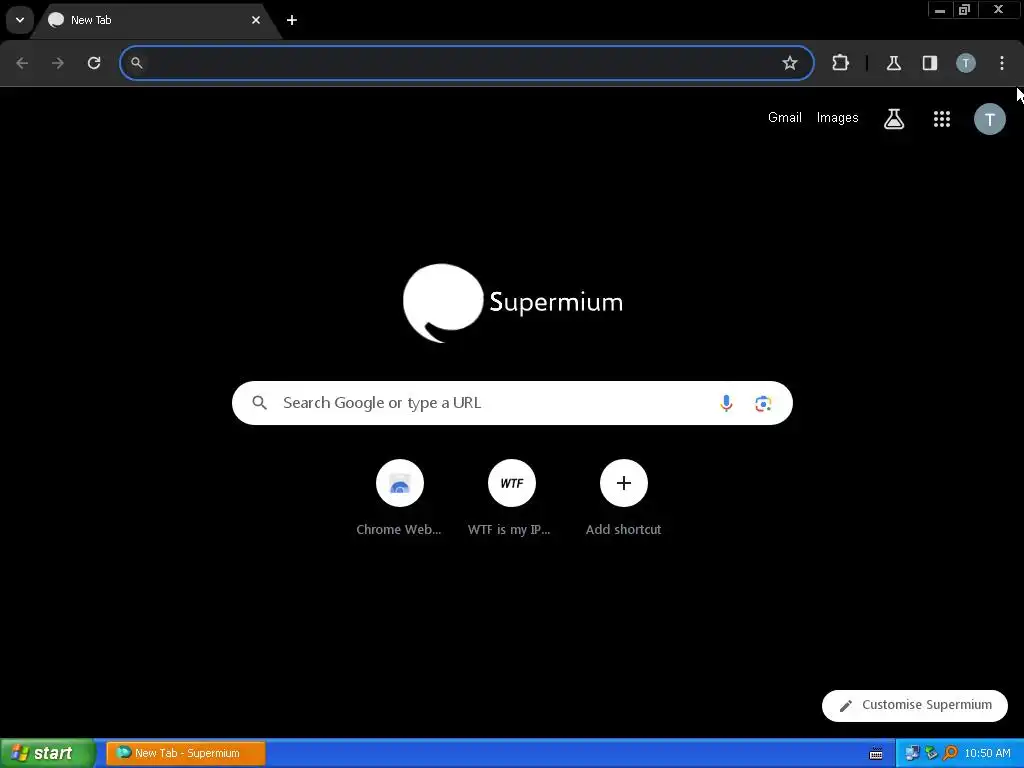The width and height of the screenshot is (1024, 768).
Task: Click the magnifier icon in search box
Action: (x=259, y=403)
